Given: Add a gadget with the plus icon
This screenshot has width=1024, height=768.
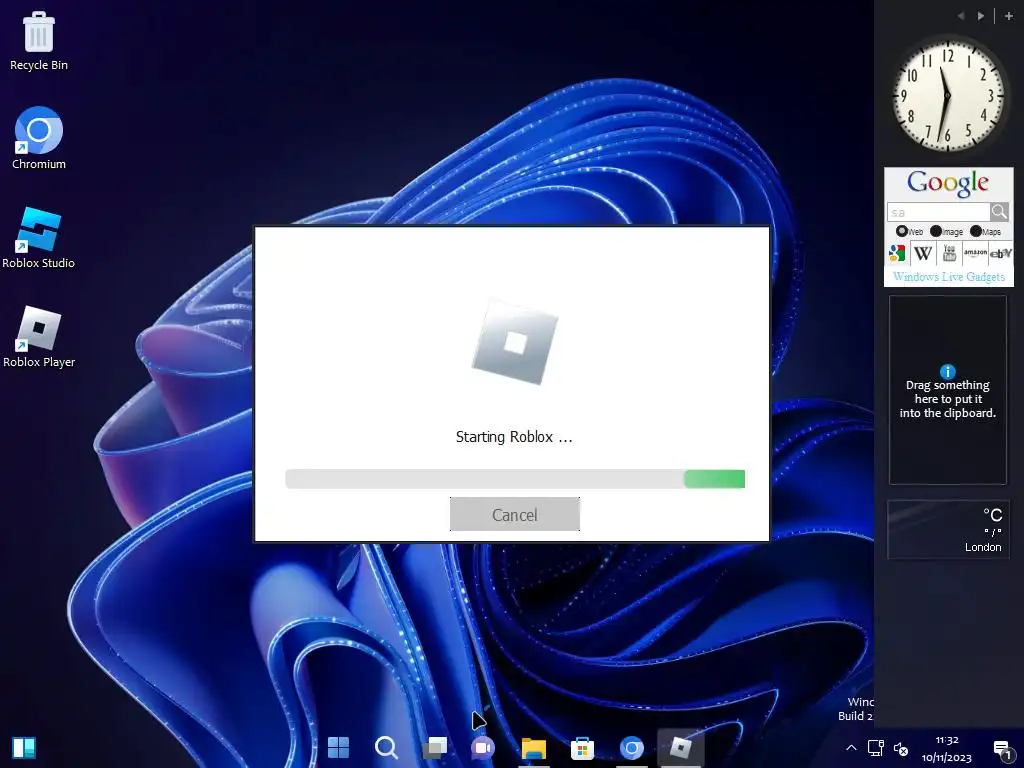Looking at the screenshot, I should coord(1008,16).
